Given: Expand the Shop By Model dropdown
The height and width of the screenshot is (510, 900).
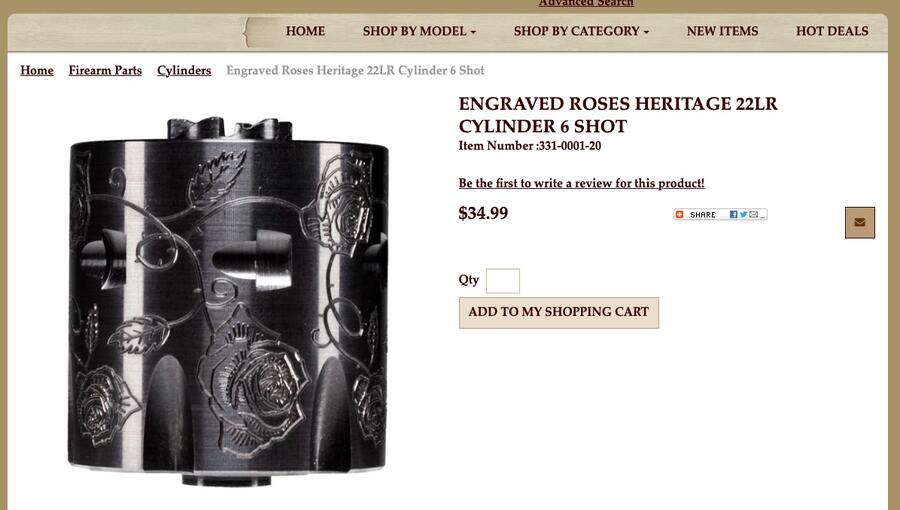Looking at the screenshot, I should coord(419,31).
